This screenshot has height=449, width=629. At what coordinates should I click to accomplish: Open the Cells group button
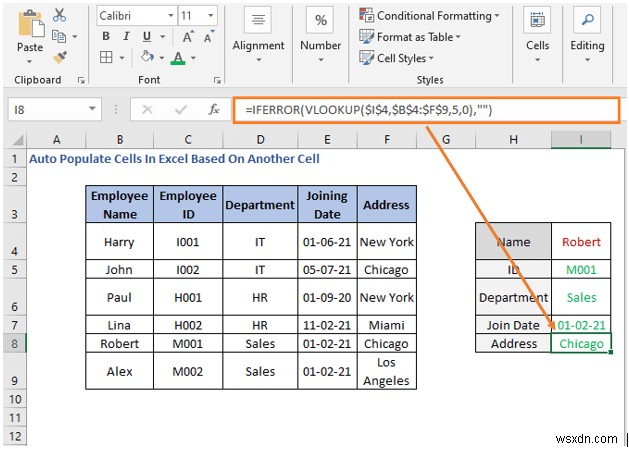click(x=537, y=34)
